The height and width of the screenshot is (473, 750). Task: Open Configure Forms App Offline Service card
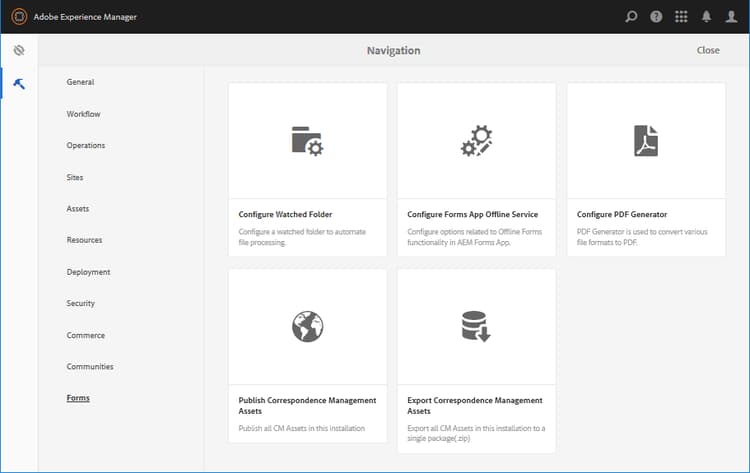(476, 169)
